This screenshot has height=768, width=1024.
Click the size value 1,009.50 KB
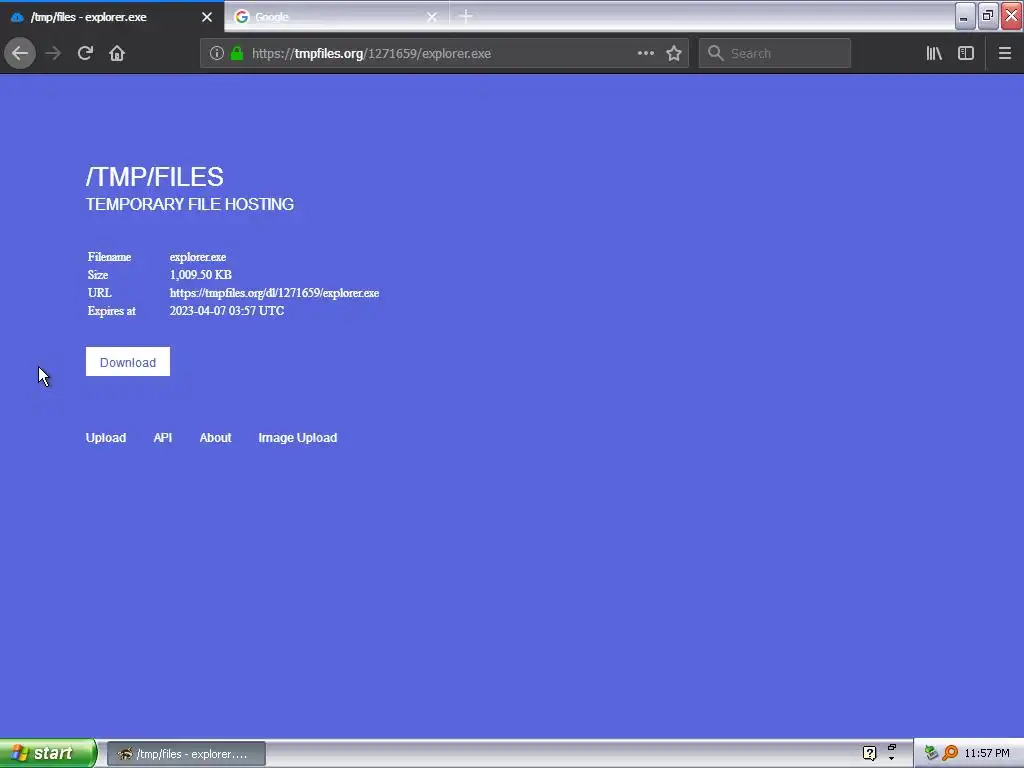[x=200, y=274]
